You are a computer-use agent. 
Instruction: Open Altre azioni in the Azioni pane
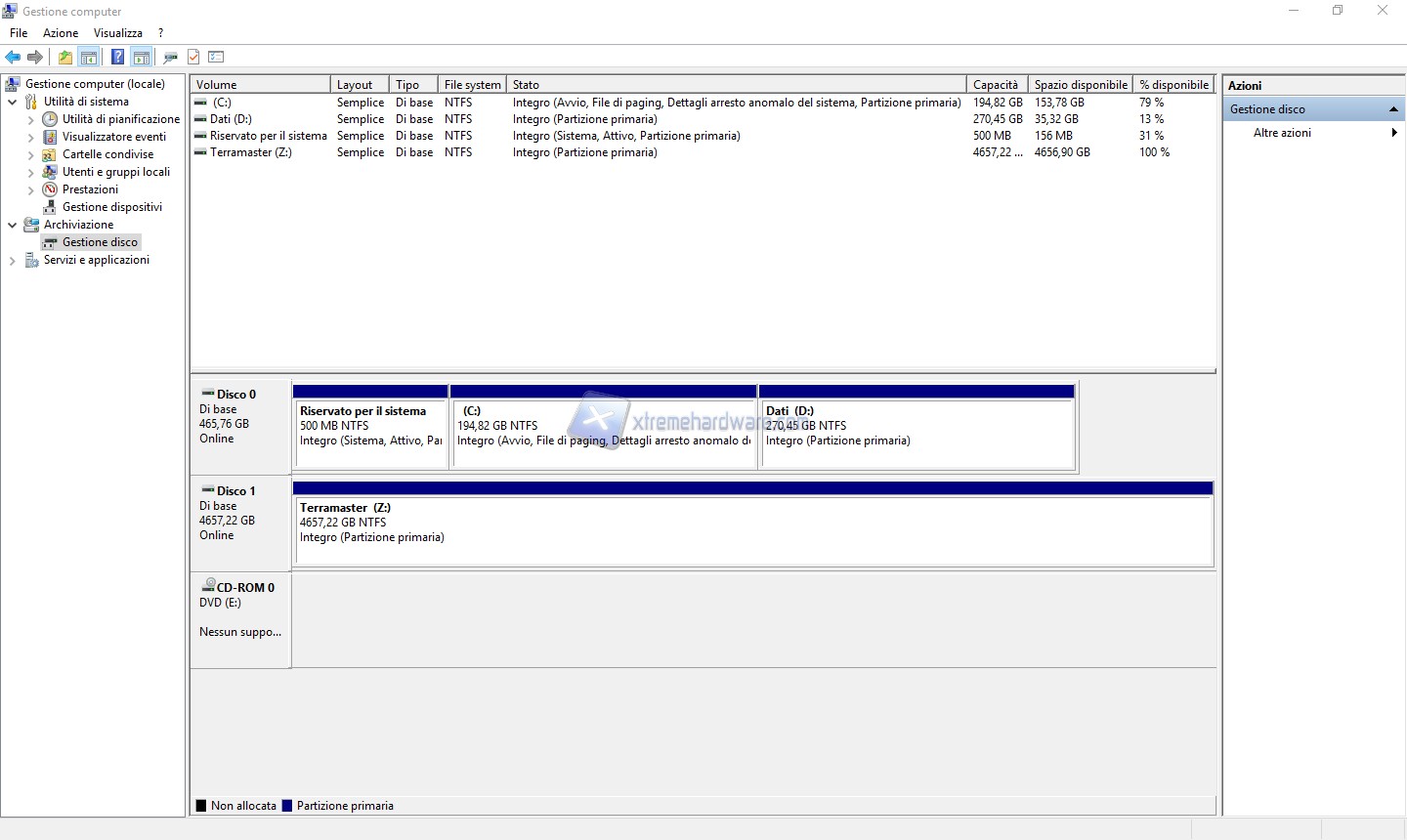1282,133
